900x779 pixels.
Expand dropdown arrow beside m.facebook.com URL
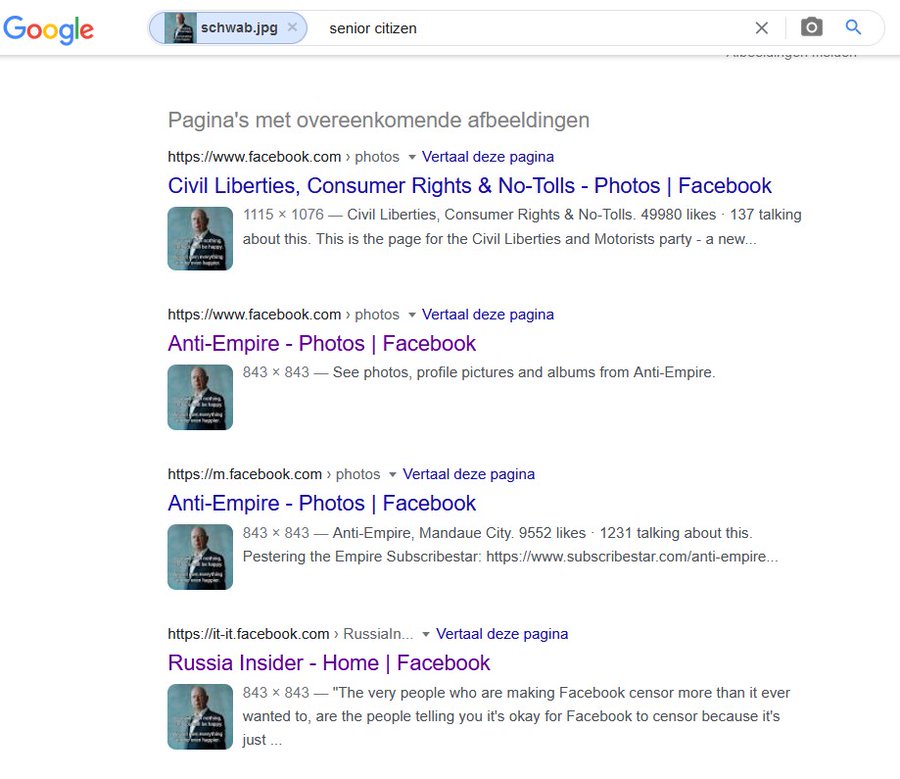point(393,474)
